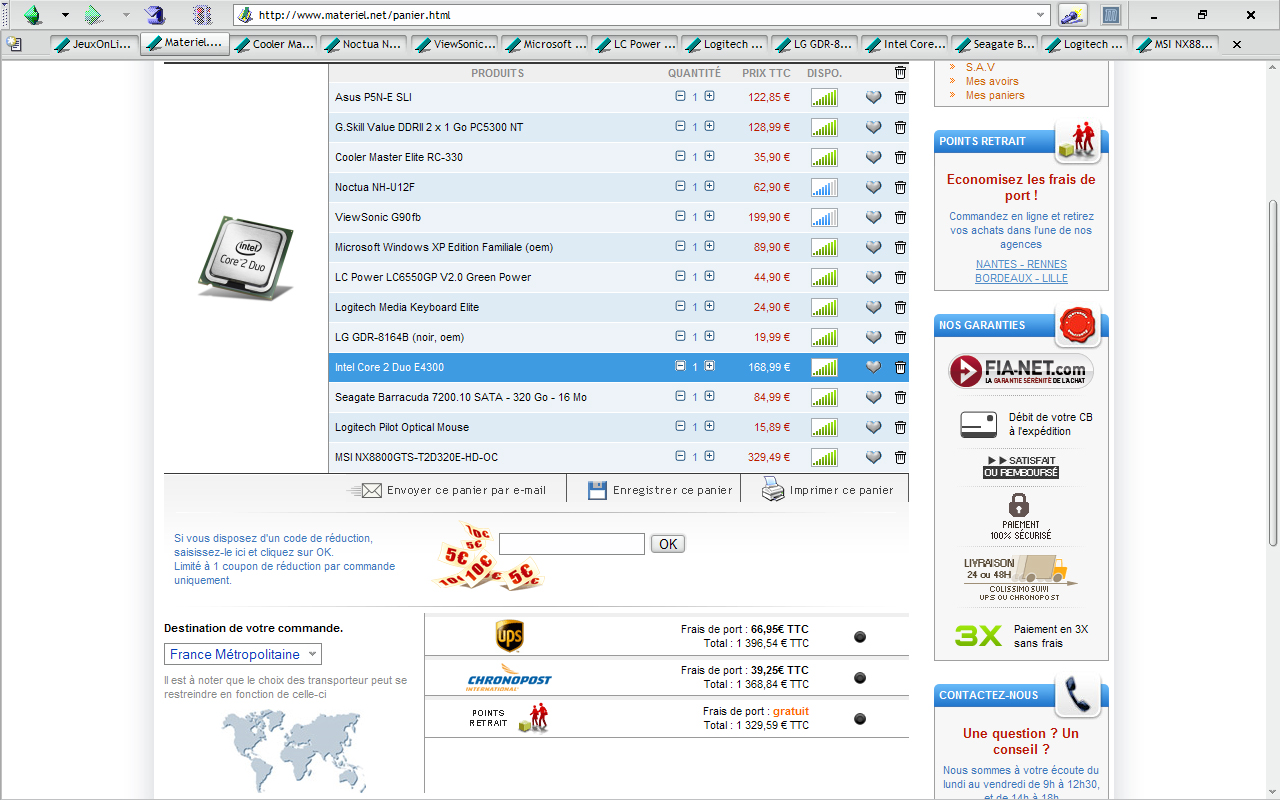Delete MSI NX8800GTS row with trash icon
This screenshot has height=800, width=1280.
pyautogui.click(x=900, y=457)
